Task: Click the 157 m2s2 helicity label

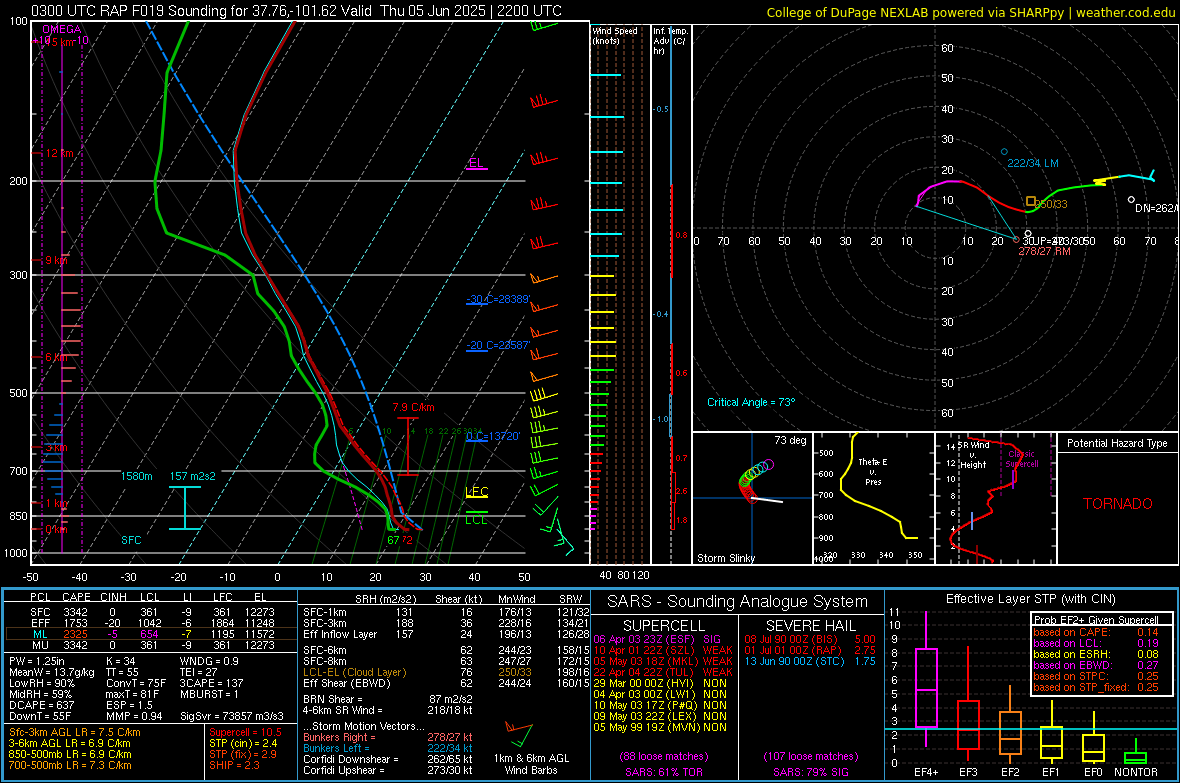Action: (193, 476)
